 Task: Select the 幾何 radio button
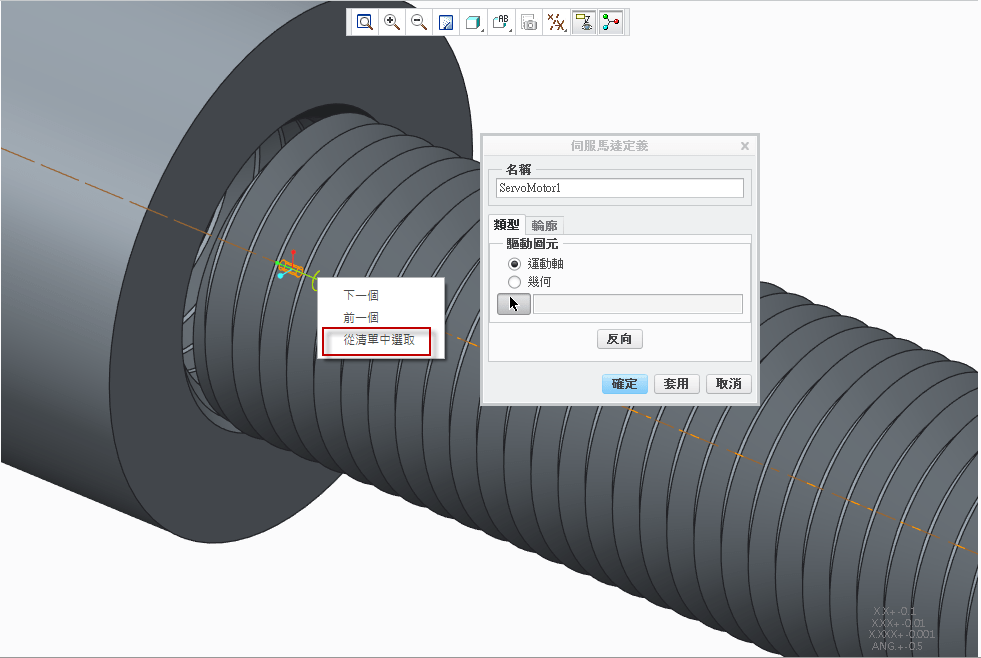515,282
